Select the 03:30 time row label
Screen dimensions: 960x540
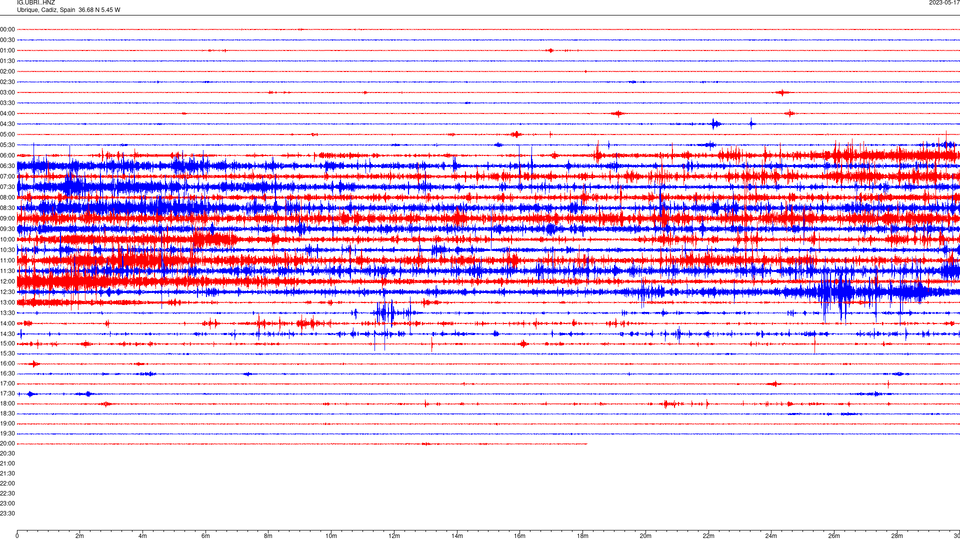pos(7,103)
